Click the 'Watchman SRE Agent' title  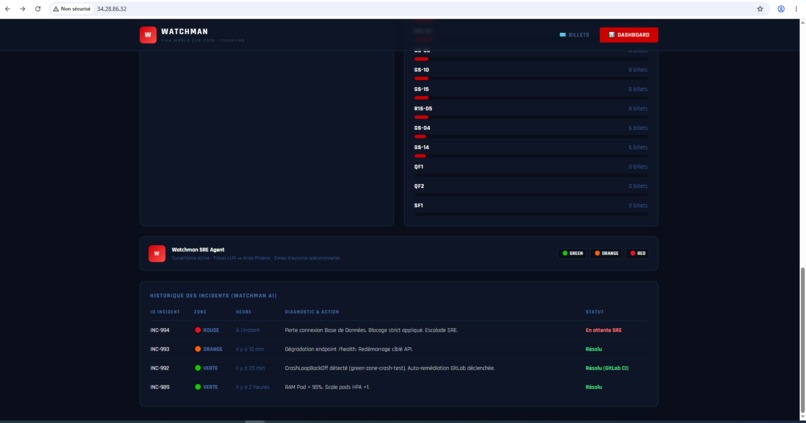(198, 250)
